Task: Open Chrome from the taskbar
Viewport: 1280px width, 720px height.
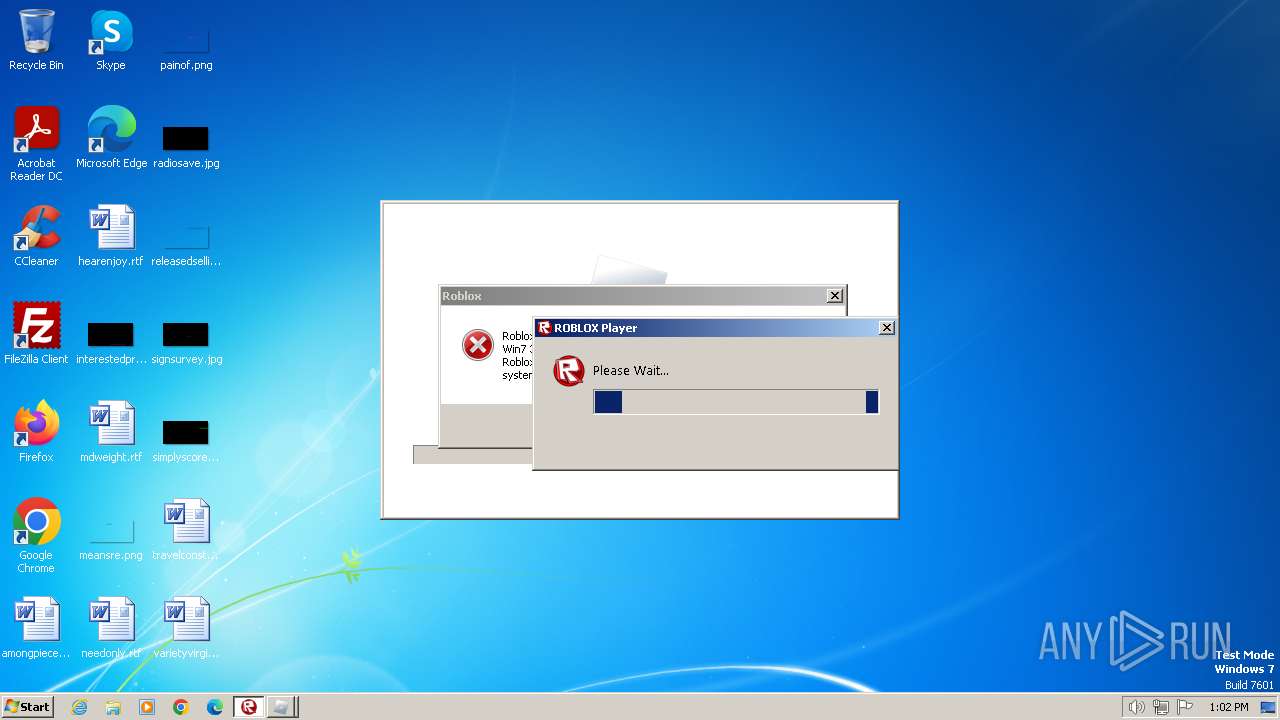Action: coord(181,707)
